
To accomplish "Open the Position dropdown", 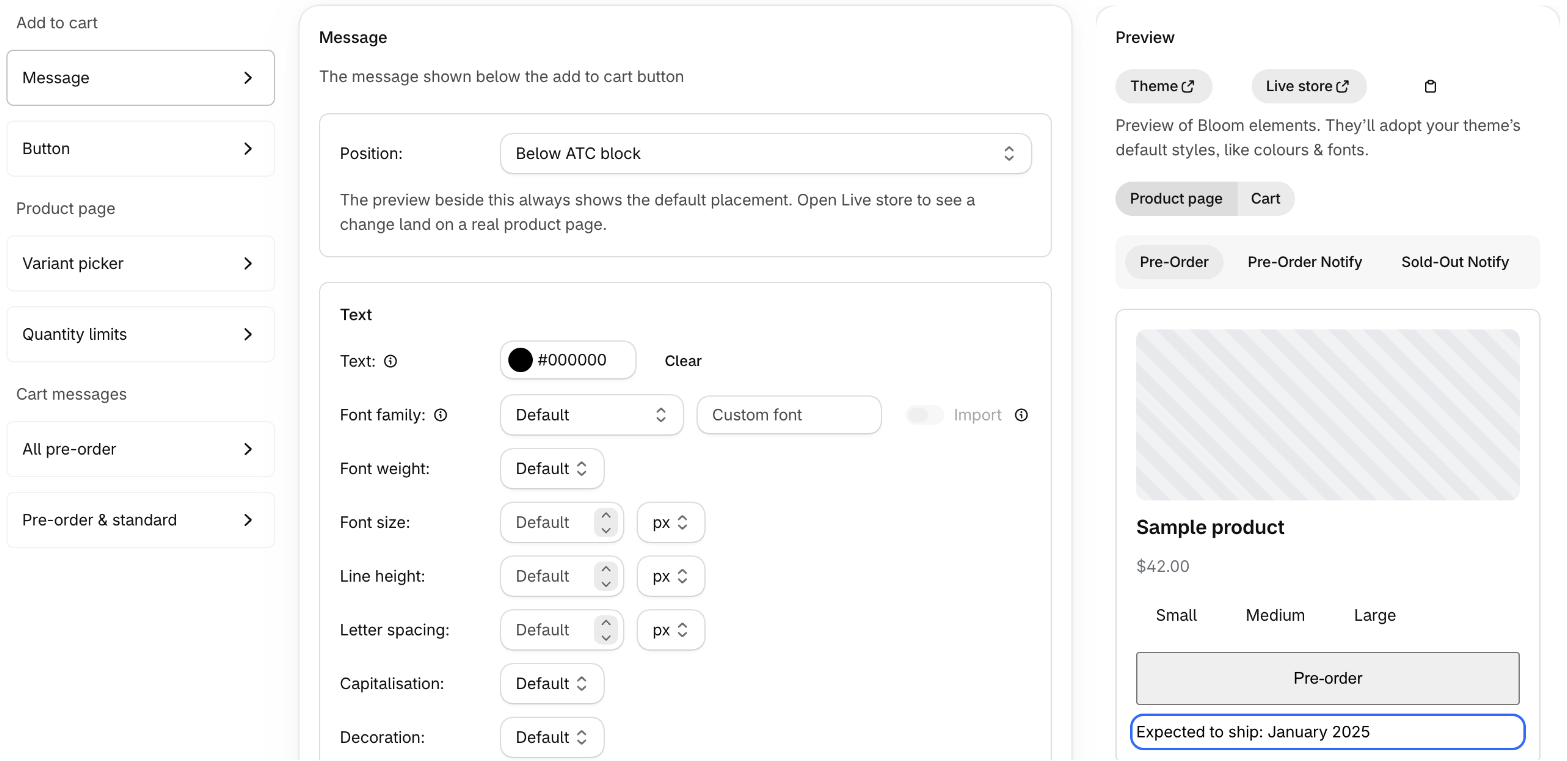I will tap(765, 154).
